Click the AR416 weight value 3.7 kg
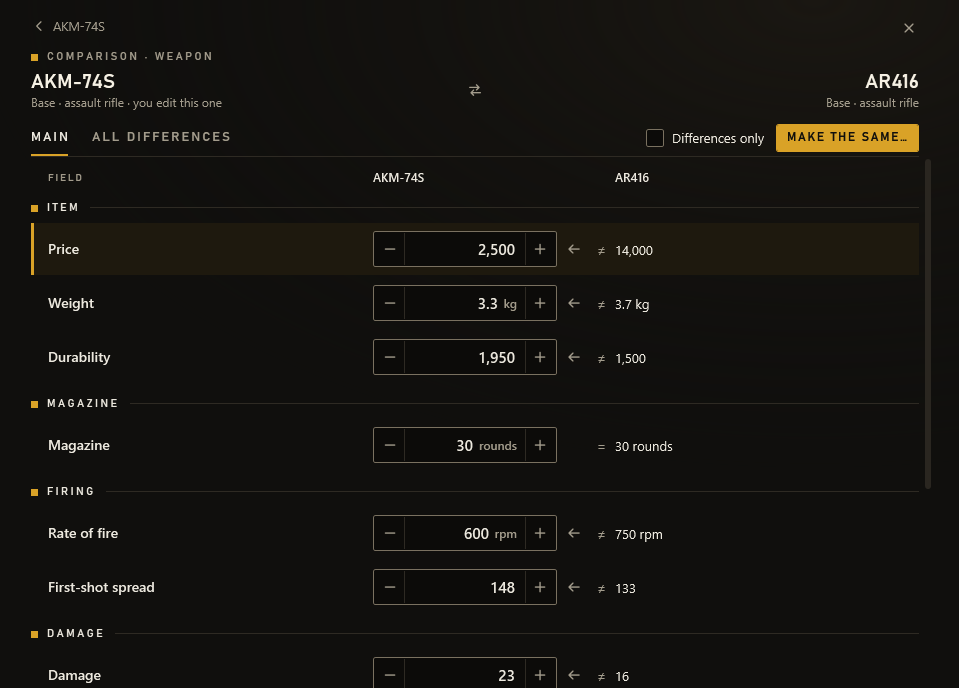This screenshot has width=959, height=688. pyautogui.click(x=632, y=304)
